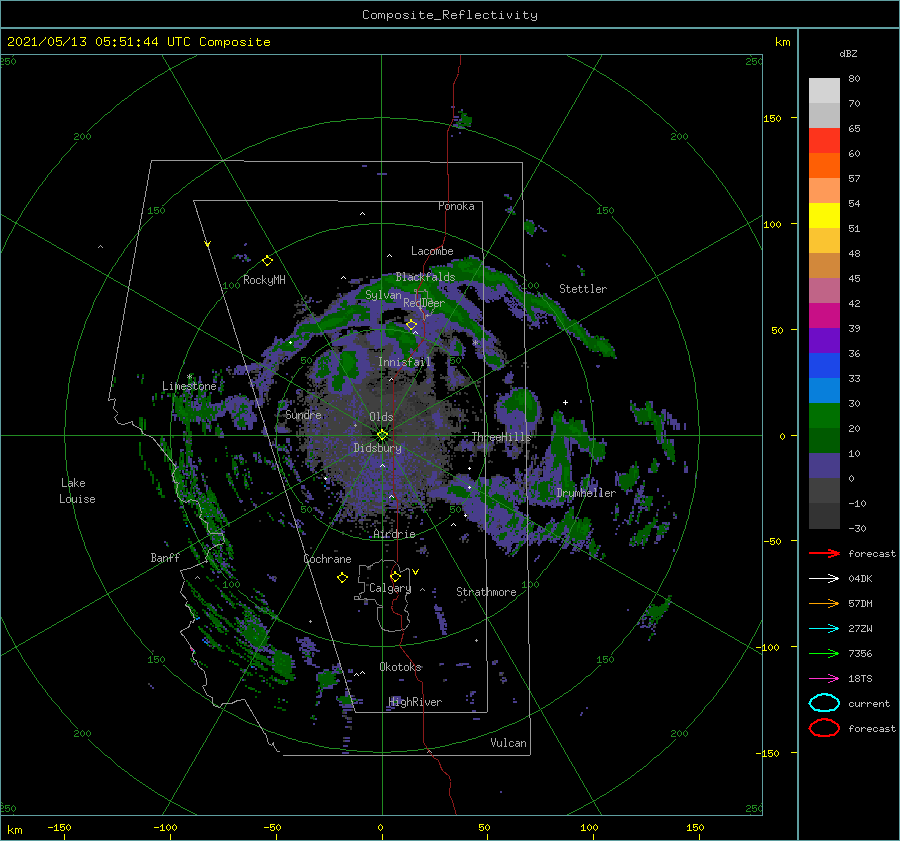The width and height of the screenshot is (900, 841).
Task: Select the orange 57DM arrow icon
Action: pos(824,603)
